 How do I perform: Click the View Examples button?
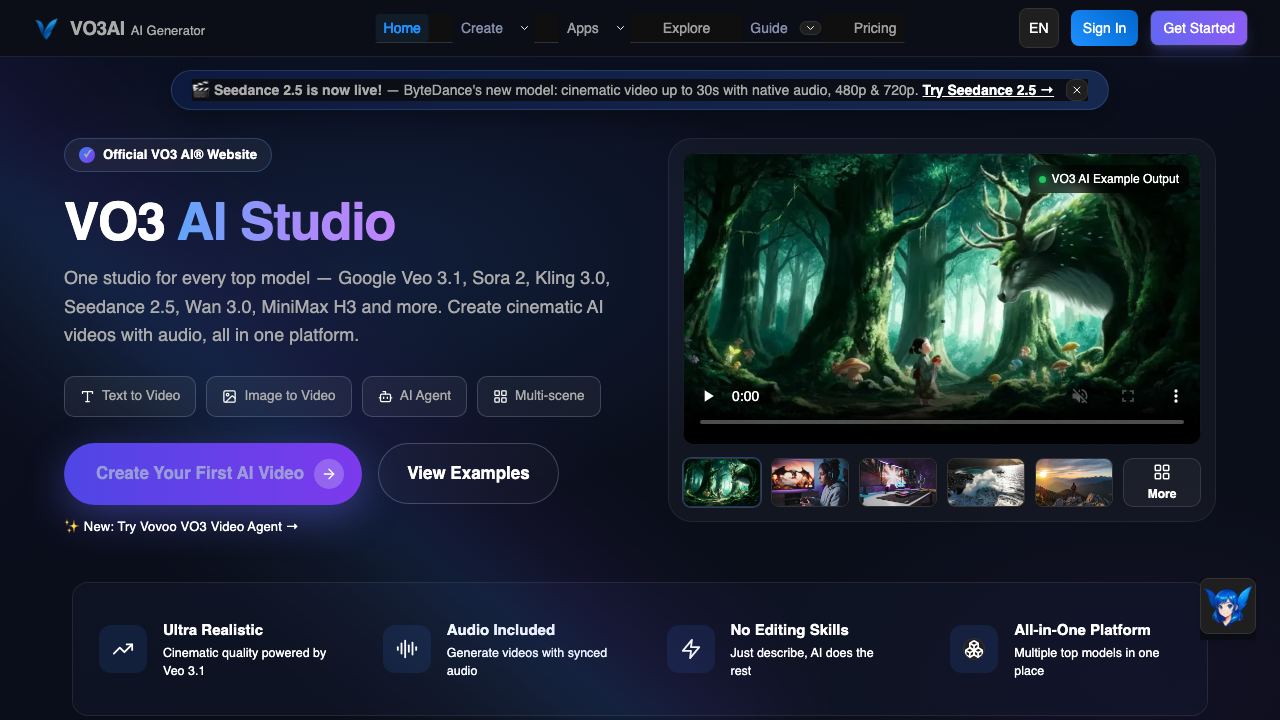coord(468,474)
